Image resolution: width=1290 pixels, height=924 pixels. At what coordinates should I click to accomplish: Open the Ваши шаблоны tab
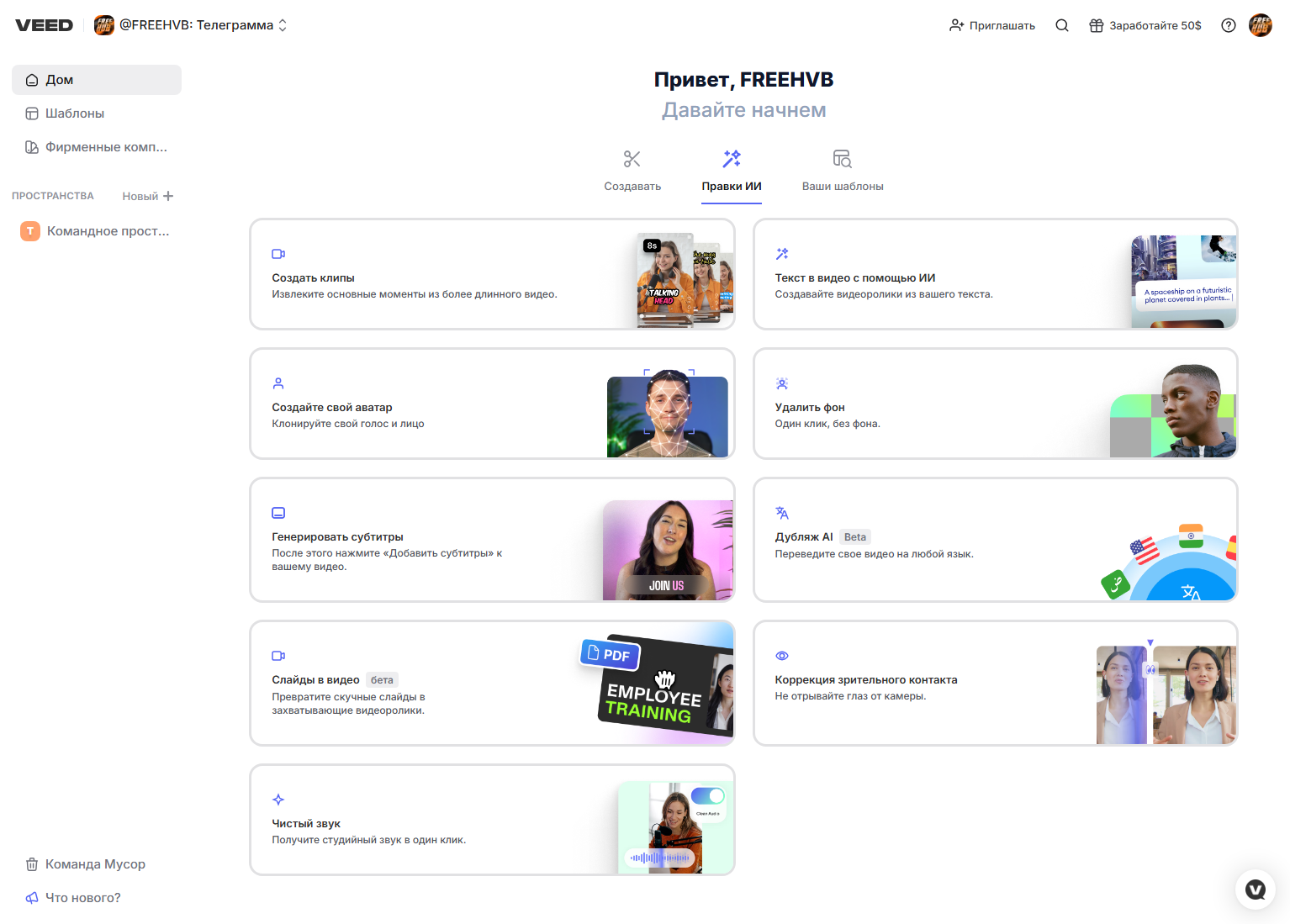(x=842, y=170)
